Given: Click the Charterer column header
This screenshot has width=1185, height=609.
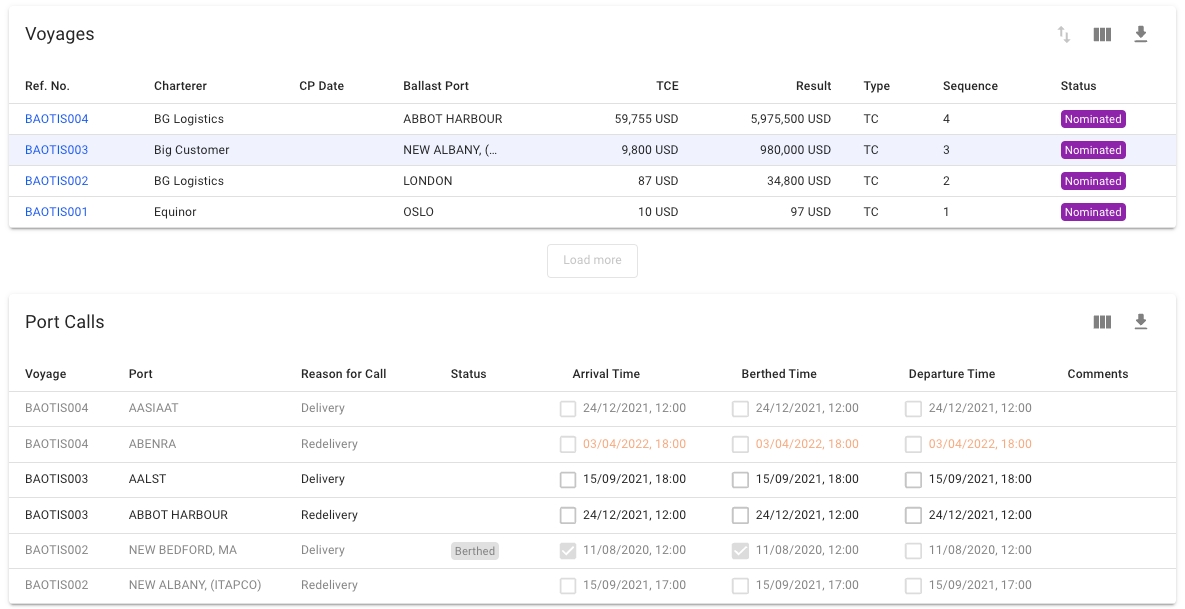Looking at the screenshot, I should 180,86.
